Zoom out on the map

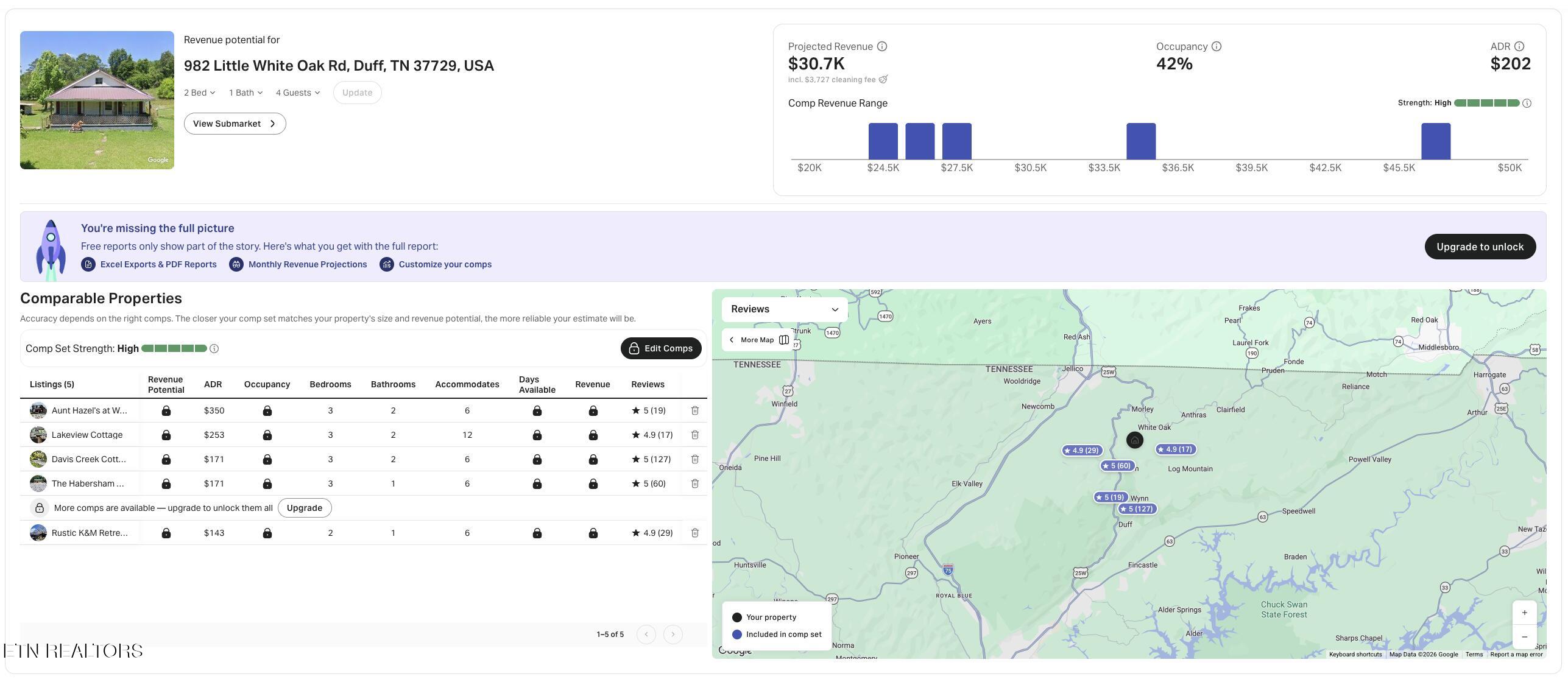coord(1524,636)
